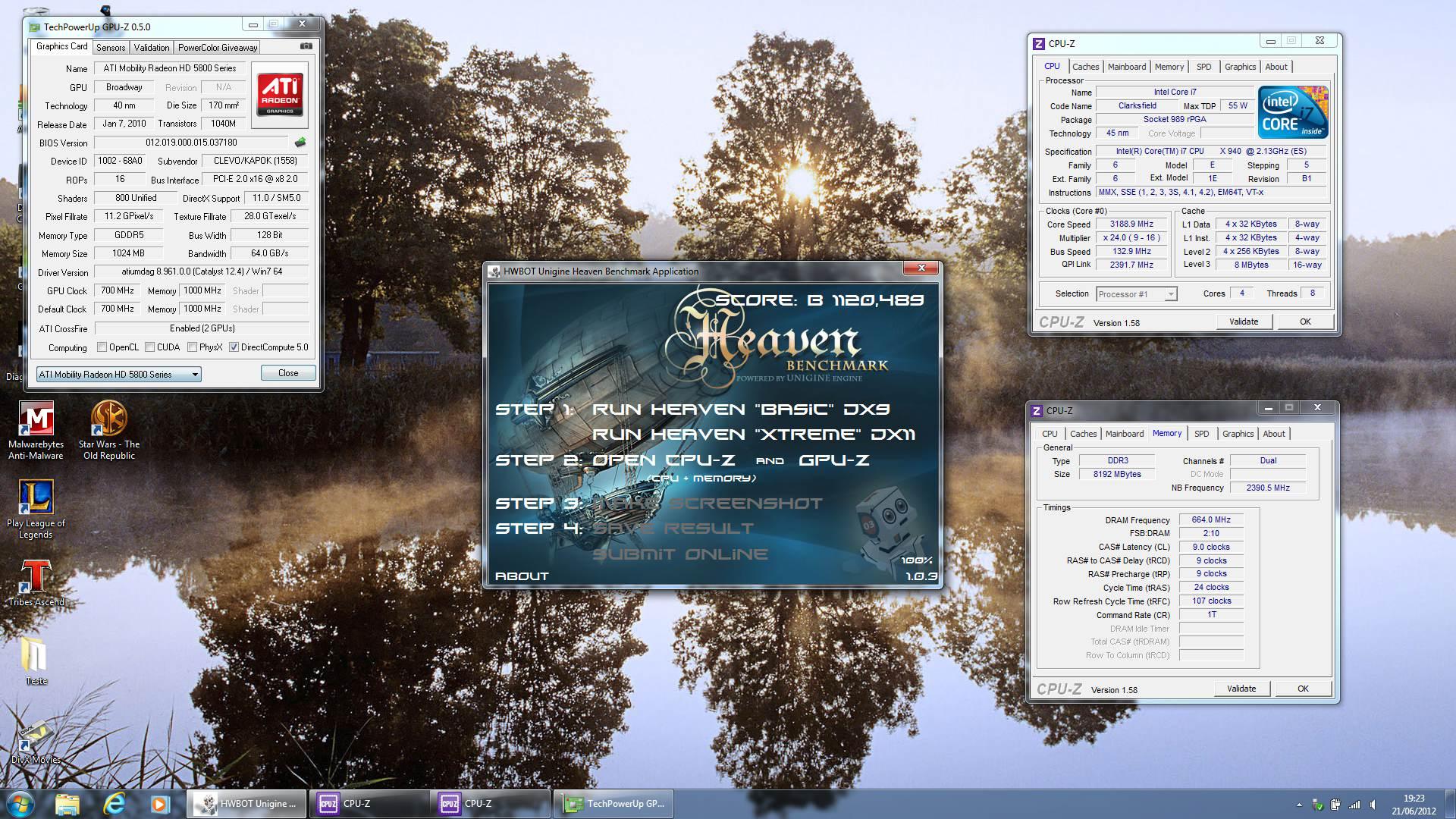This screenshot has height=819, width=1456.
Task: Launch Internet Explorer from taskbar
Action: 114,804
